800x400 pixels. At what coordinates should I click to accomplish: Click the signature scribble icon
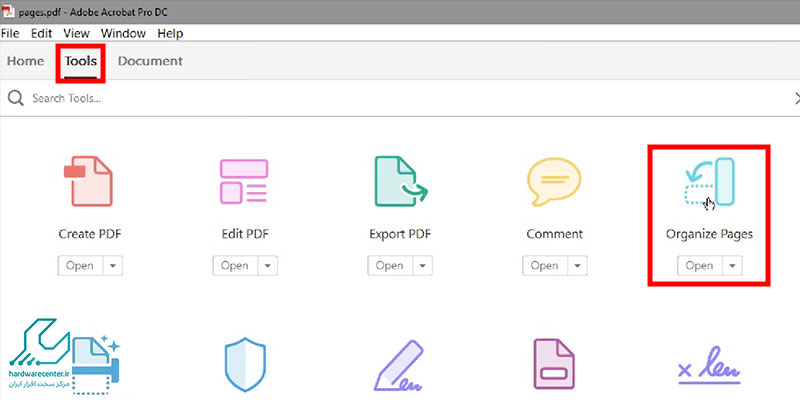point(709,365)
